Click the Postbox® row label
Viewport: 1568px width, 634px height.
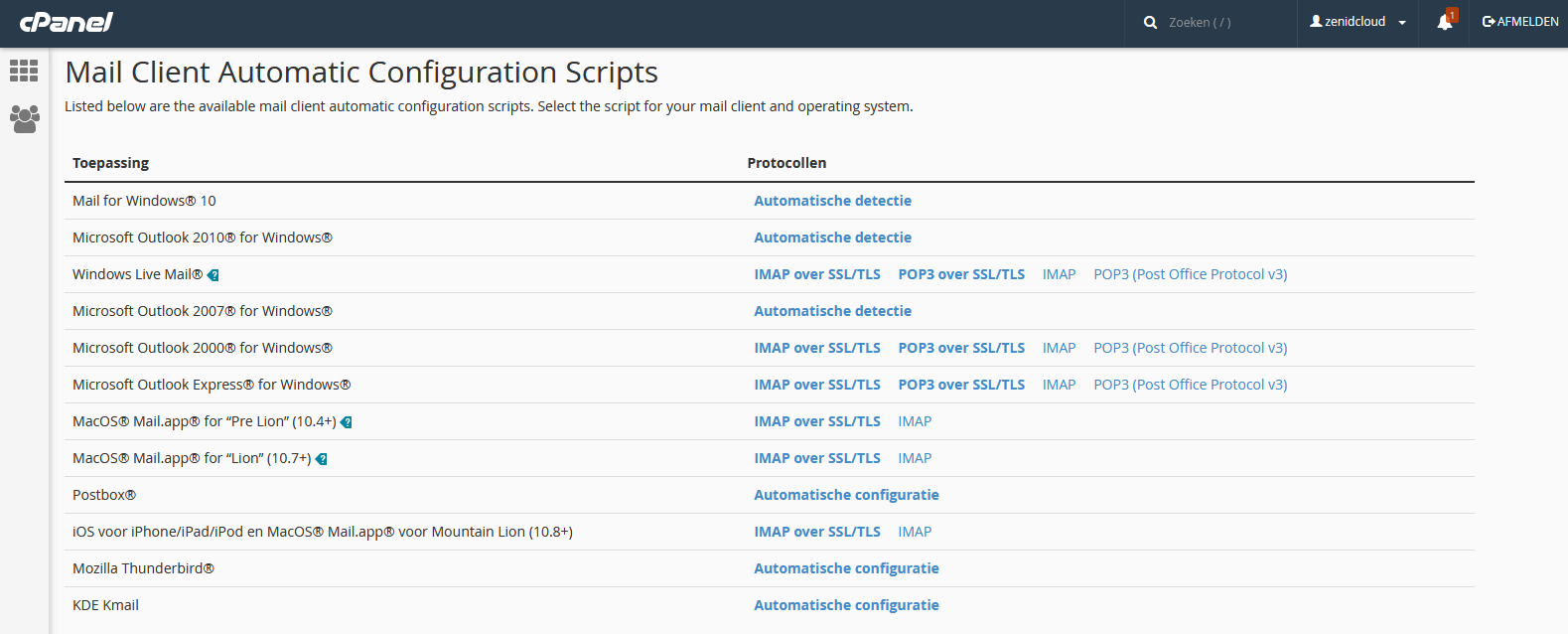pyautogui.click(x=104, y=495)
